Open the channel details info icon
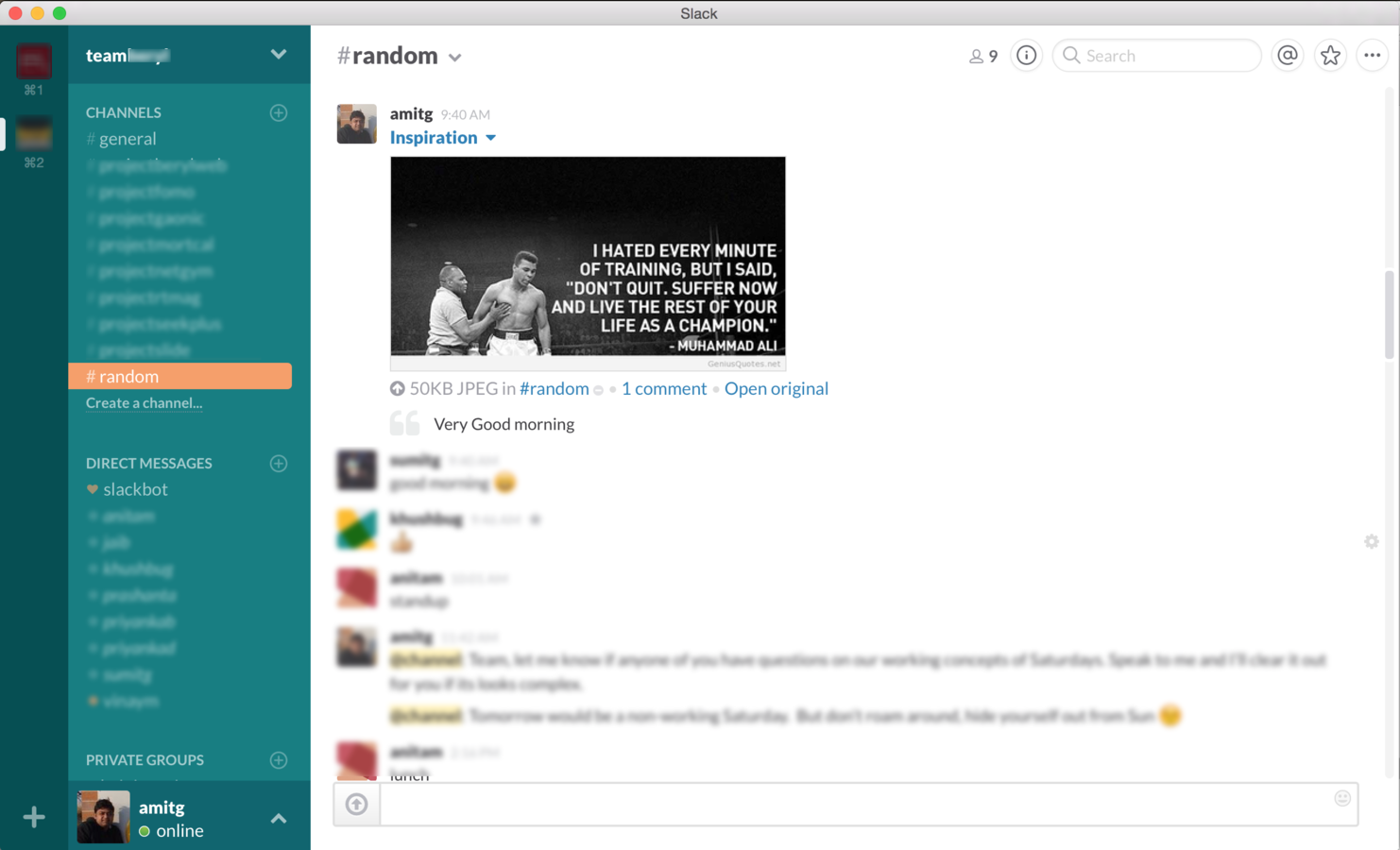Viewport: 1400px width, 850px height. (1026, 56)
